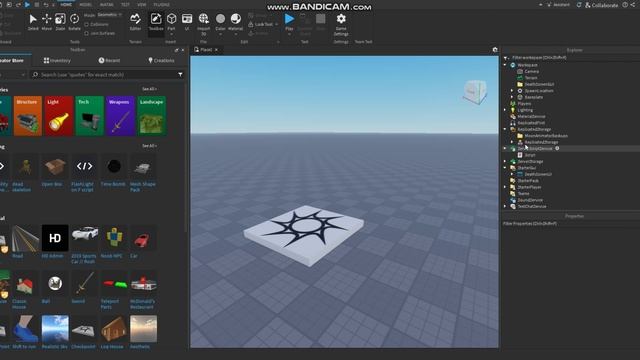Activate the Move tool
The height and width of the screenshot is (360, 640).
click(47, 22)
